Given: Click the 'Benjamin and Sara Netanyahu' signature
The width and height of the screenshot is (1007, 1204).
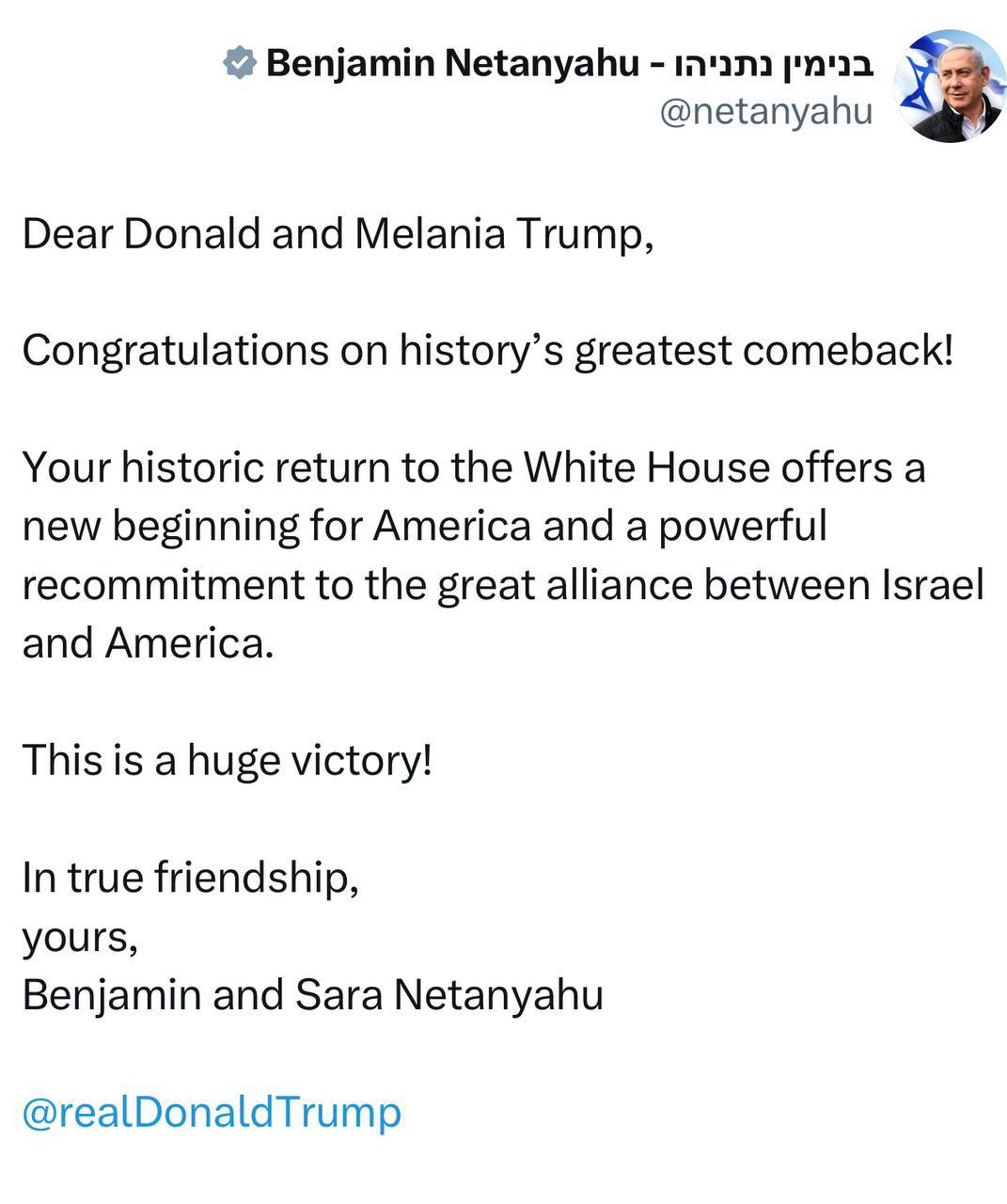Looking at the screenshot, I should coord(312,995).
